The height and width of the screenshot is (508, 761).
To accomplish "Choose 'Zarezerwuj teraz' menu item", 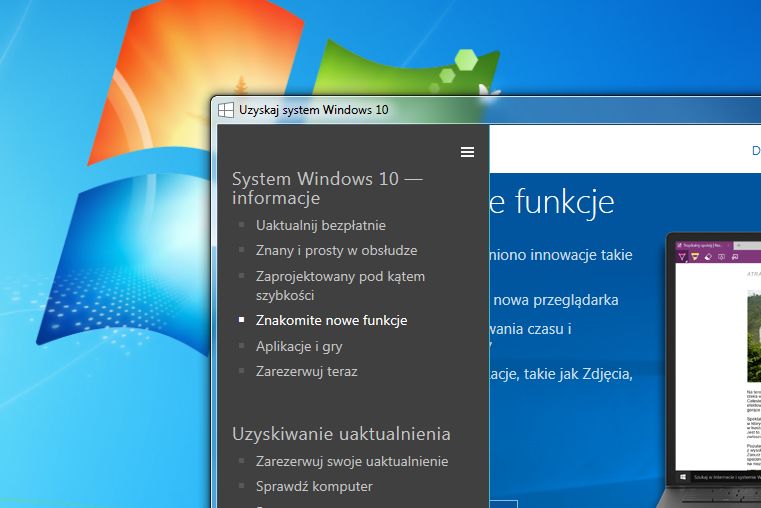I will tap(306, 372).
